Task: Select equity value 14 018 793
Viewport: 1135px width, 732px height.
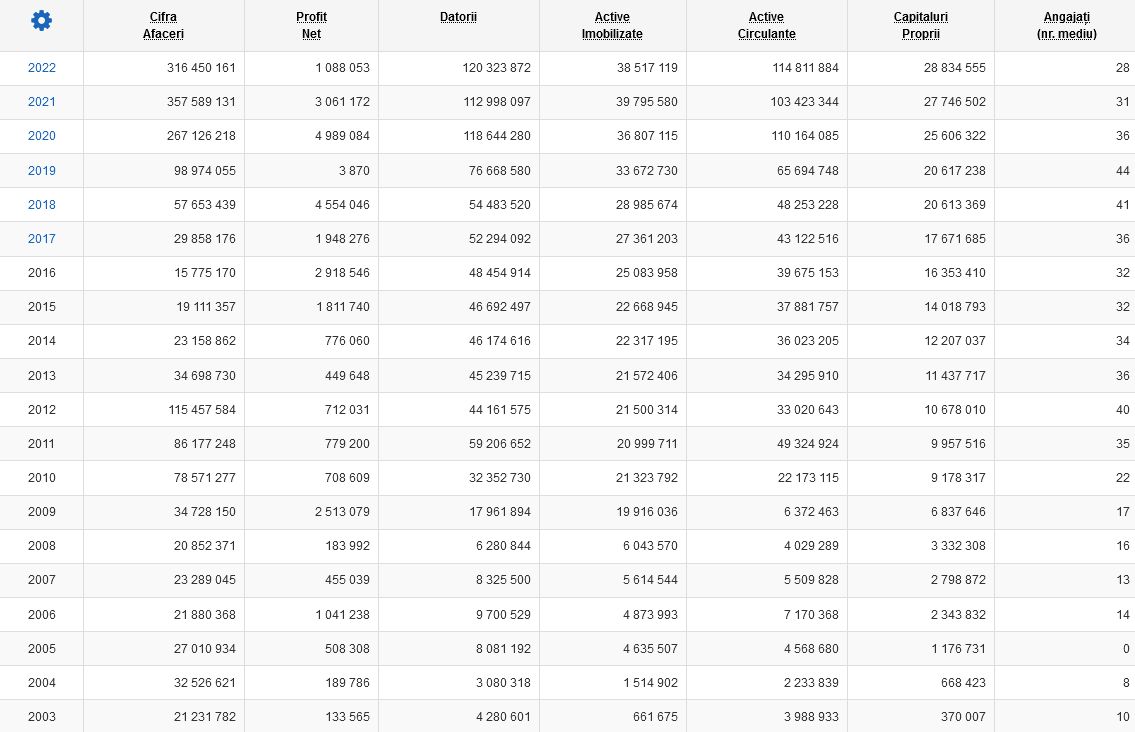Action: (x=955, y=307)
